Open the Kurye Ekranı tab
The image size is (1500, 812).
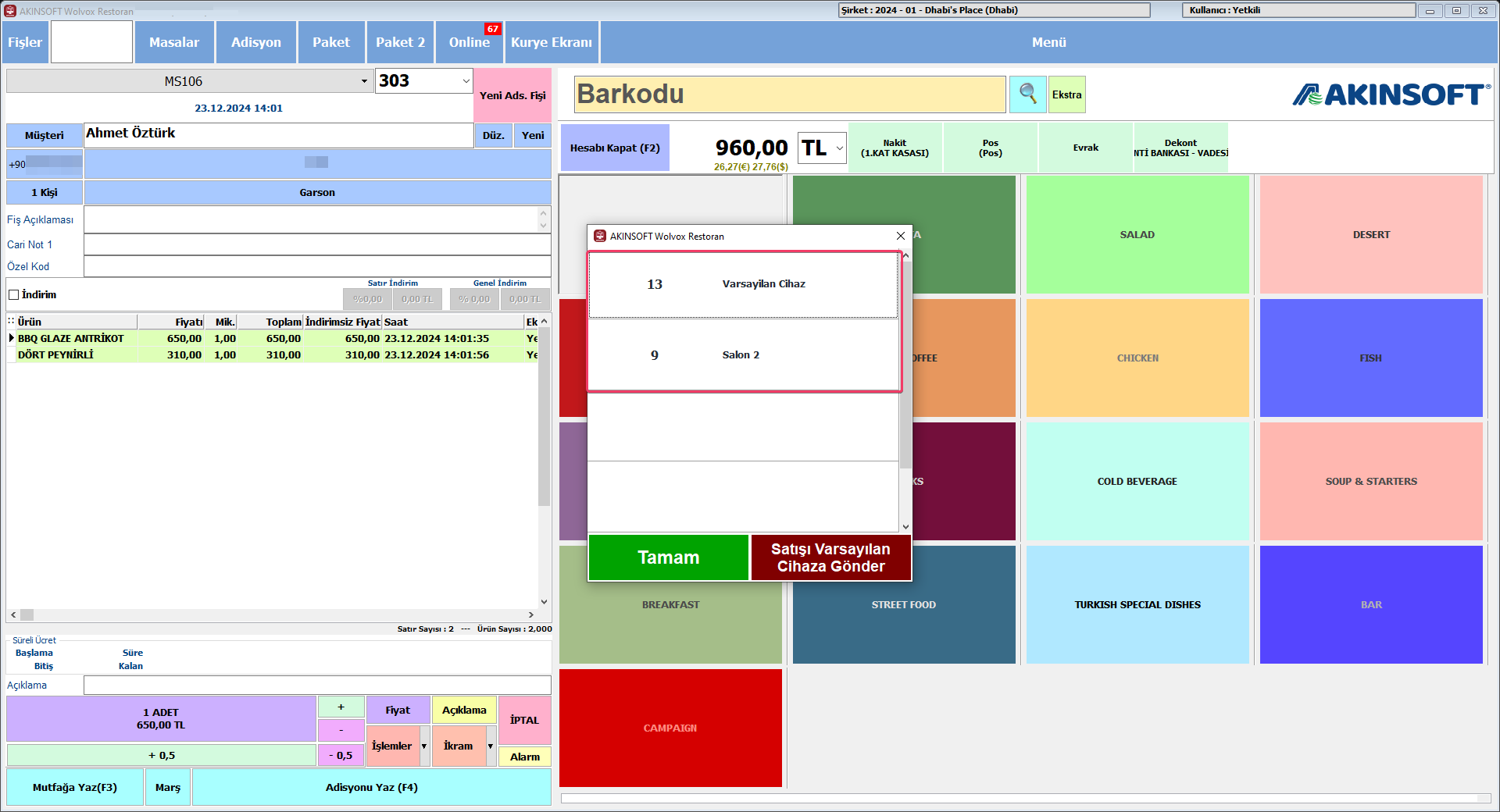[x=552, y=42]
